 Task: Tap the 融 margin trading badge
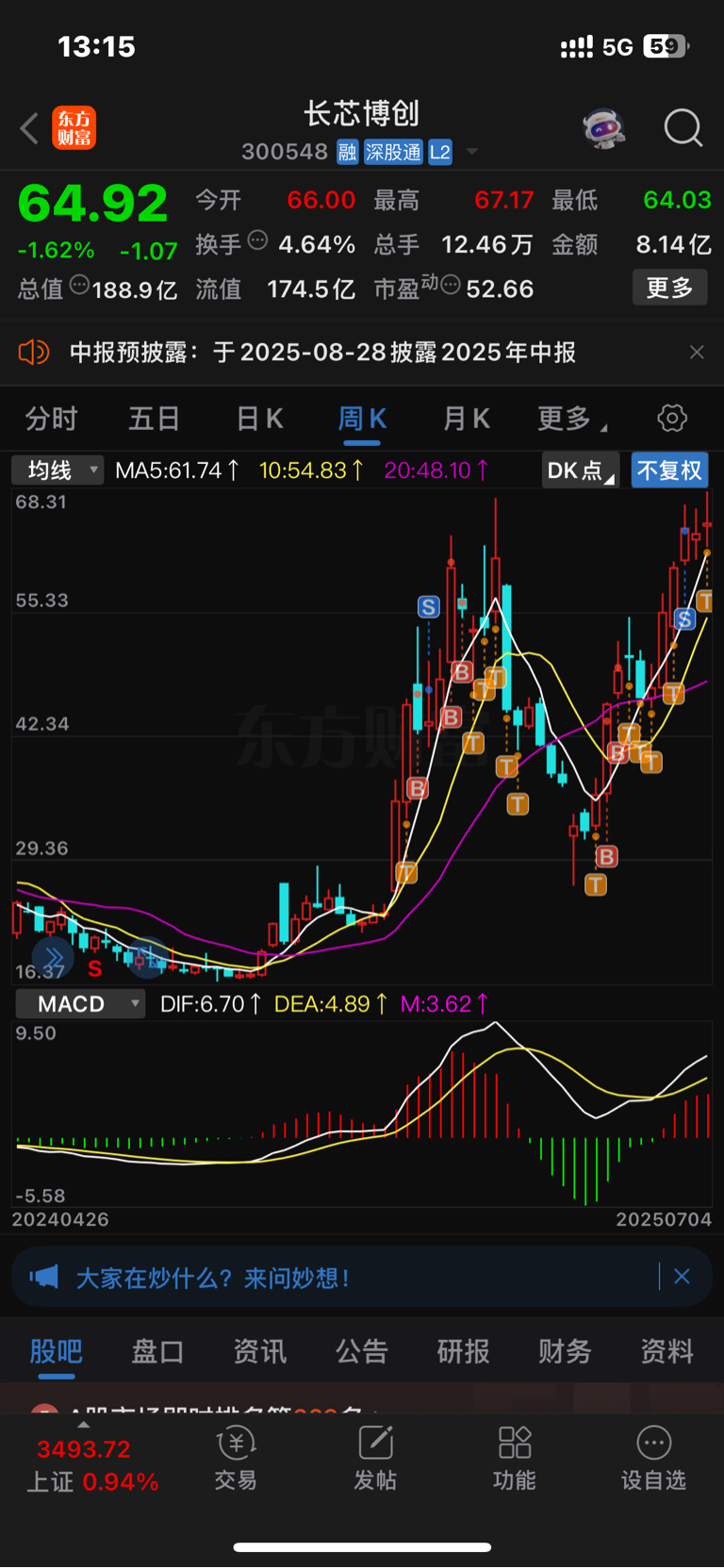click(348, 152)
